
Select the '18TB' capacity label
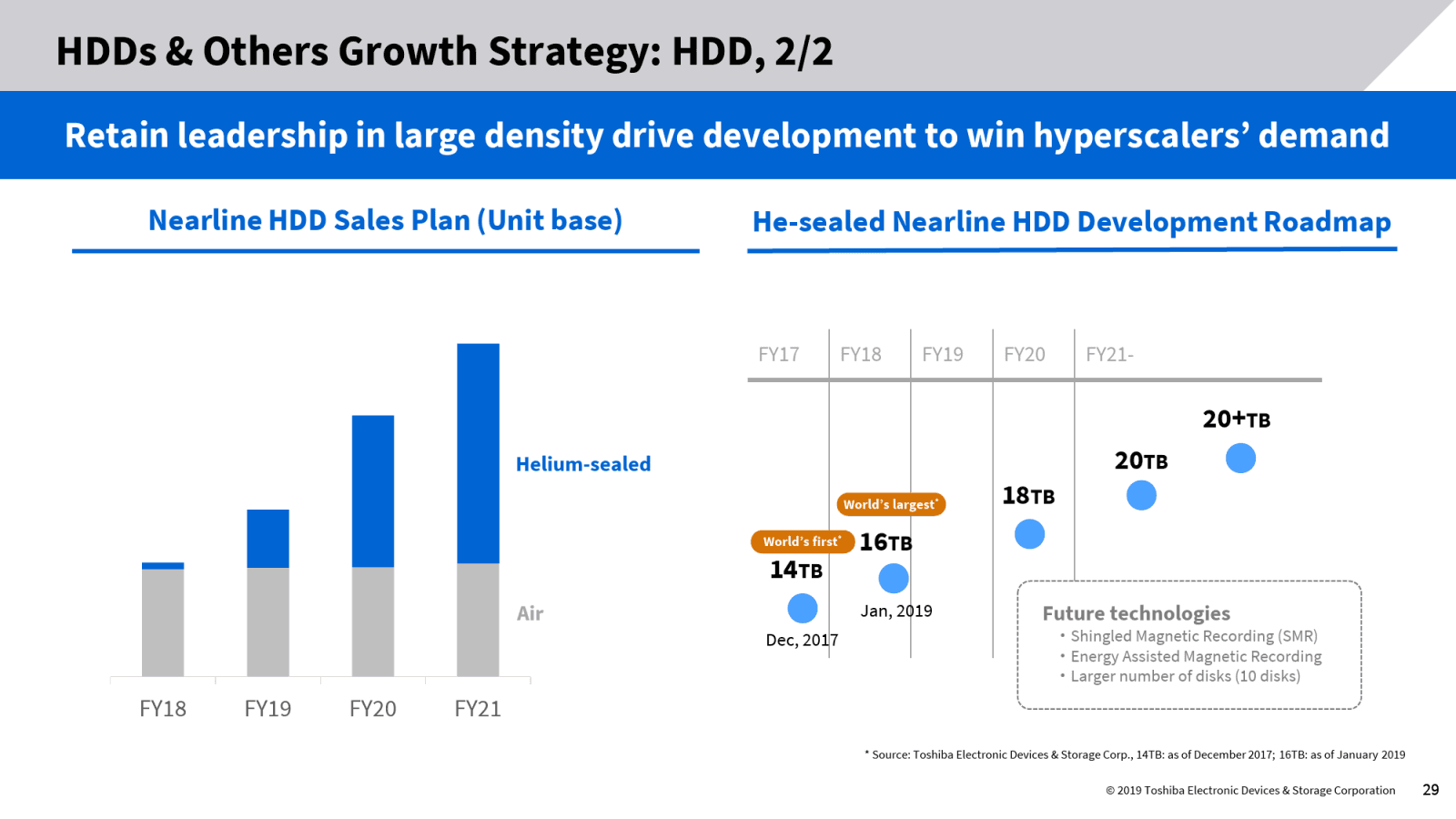pyautogui.click(x=1028, y=496)
